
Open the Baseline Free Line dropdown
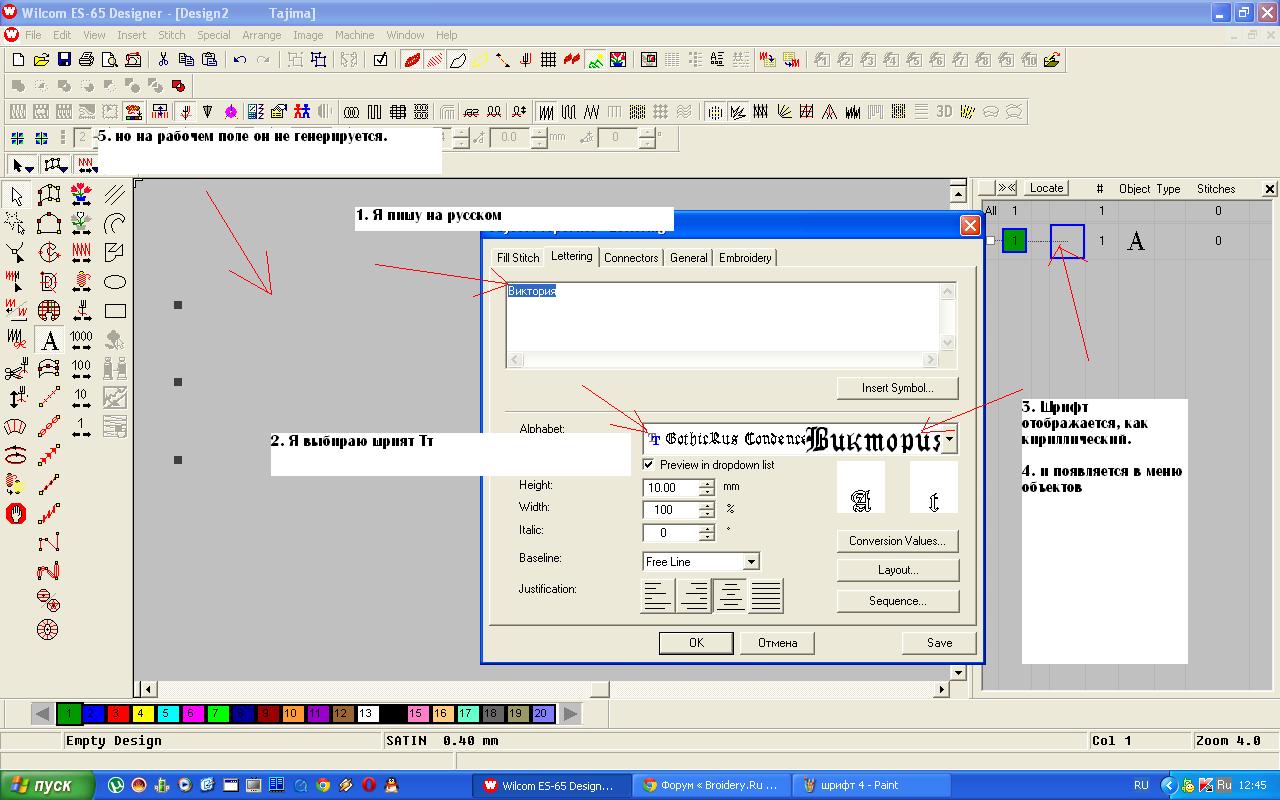751,562
